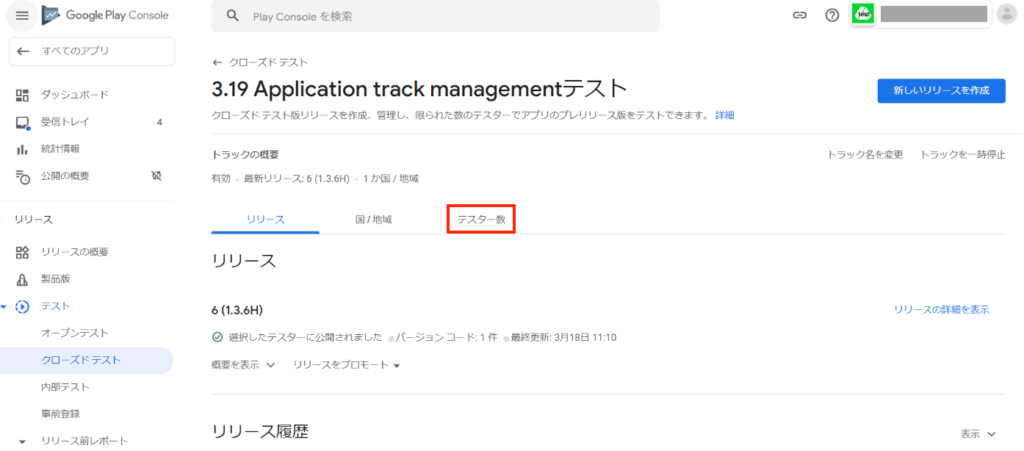Click the user account avatar

point(1006,14)
